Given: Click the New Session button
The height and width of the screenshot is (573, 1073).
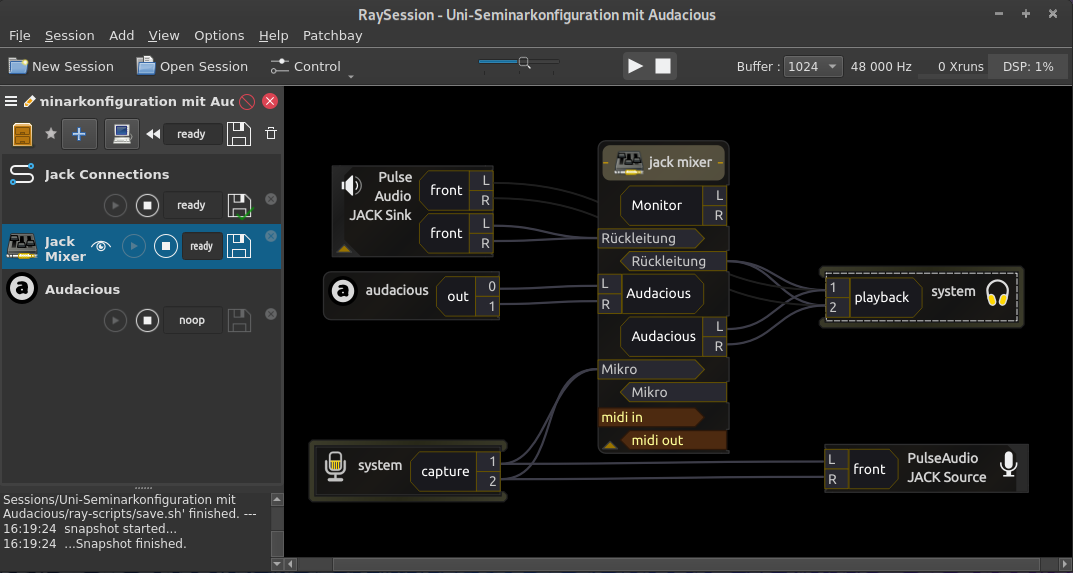Looking at the screenshot, I should [61, 66].
